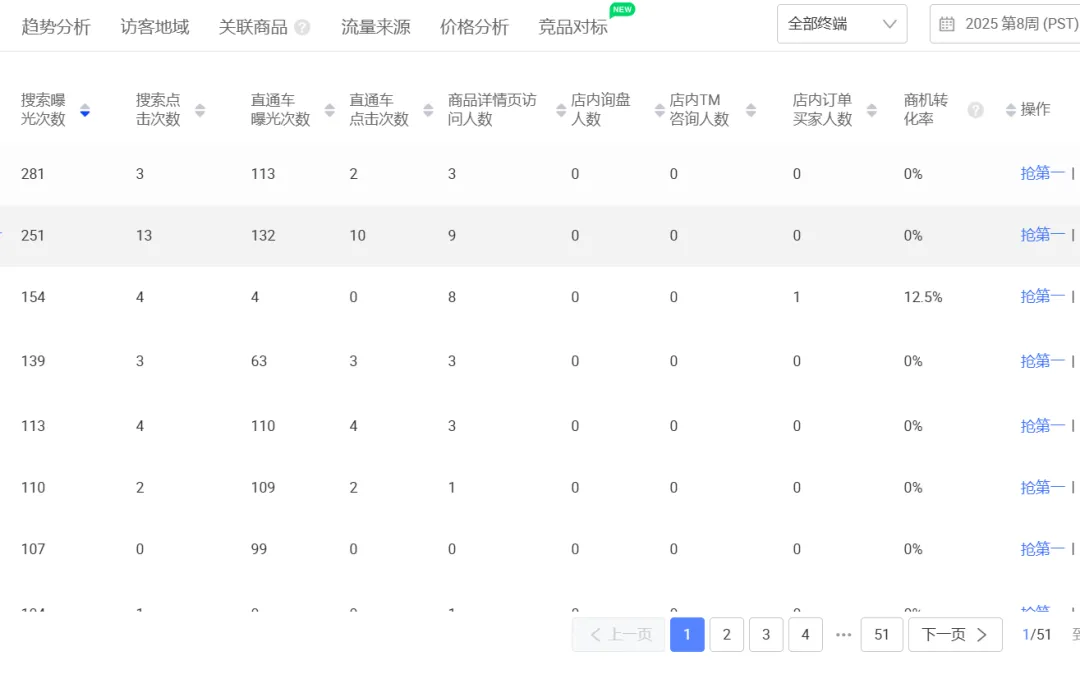1080x688 pixels.
Task: Go to pagination page 2
Action: click(x=727, y=634)
